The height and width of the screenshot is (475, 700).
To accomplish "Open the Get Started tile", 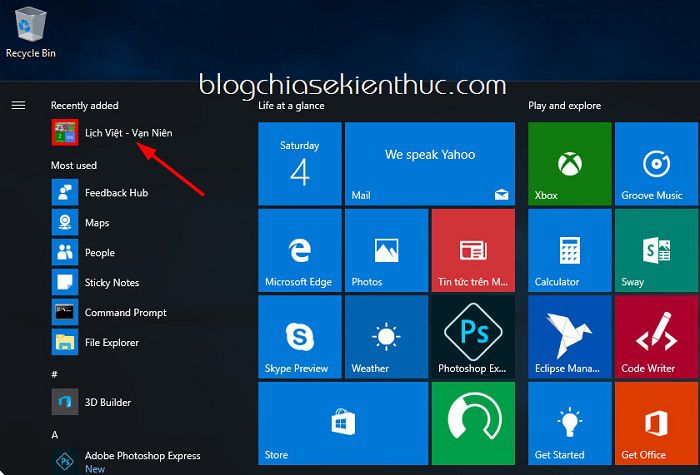I will [570, 423].
